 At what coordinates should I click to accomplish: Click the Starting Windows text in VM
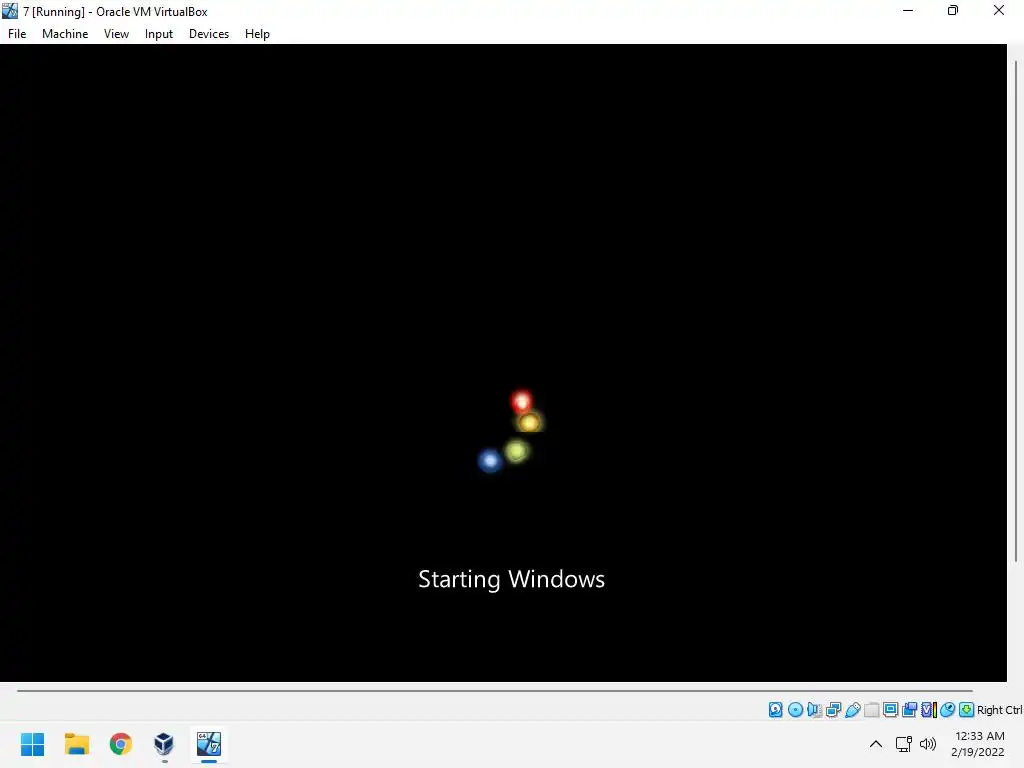[511, 580]
